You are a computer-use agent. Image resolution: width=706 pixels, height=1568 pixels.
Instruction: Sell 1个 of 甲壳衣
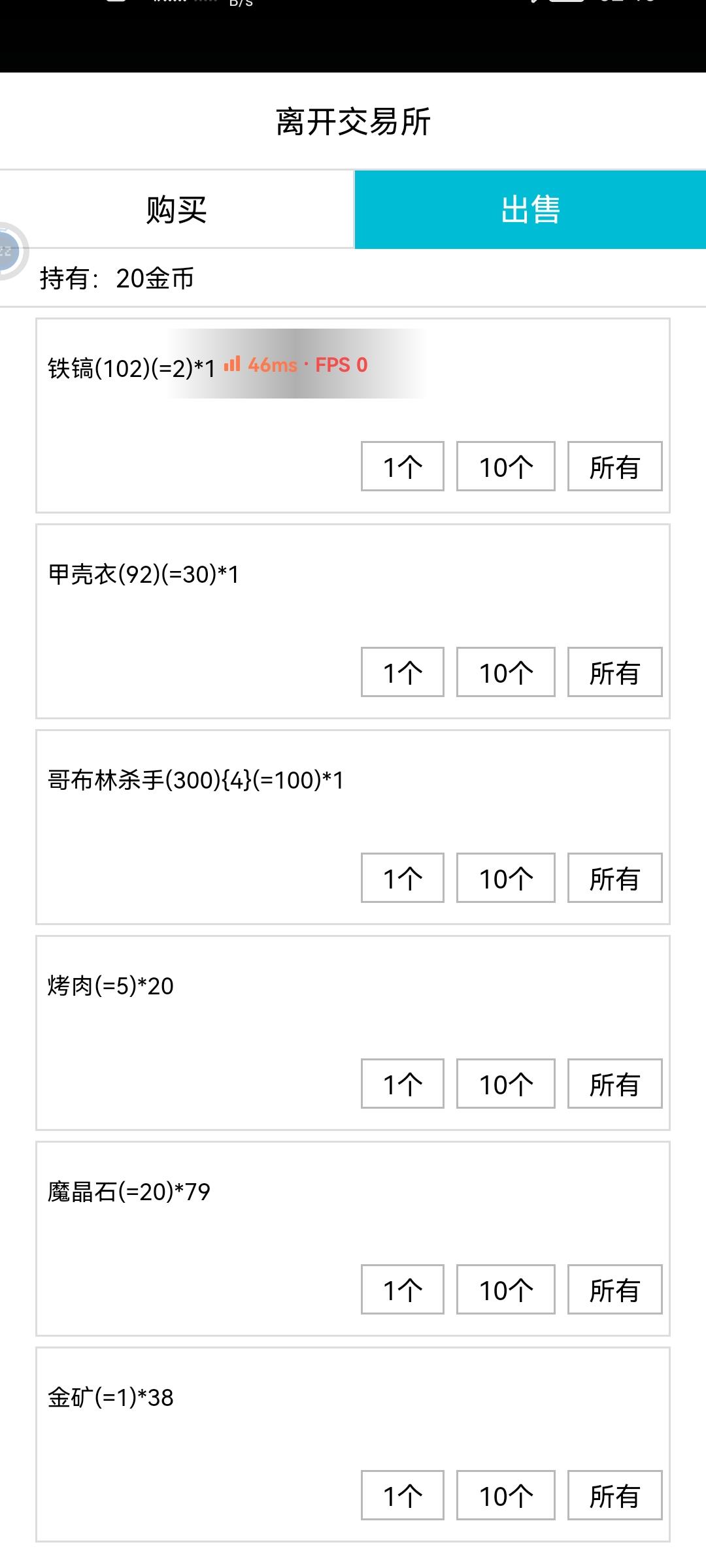coord(402,672)
